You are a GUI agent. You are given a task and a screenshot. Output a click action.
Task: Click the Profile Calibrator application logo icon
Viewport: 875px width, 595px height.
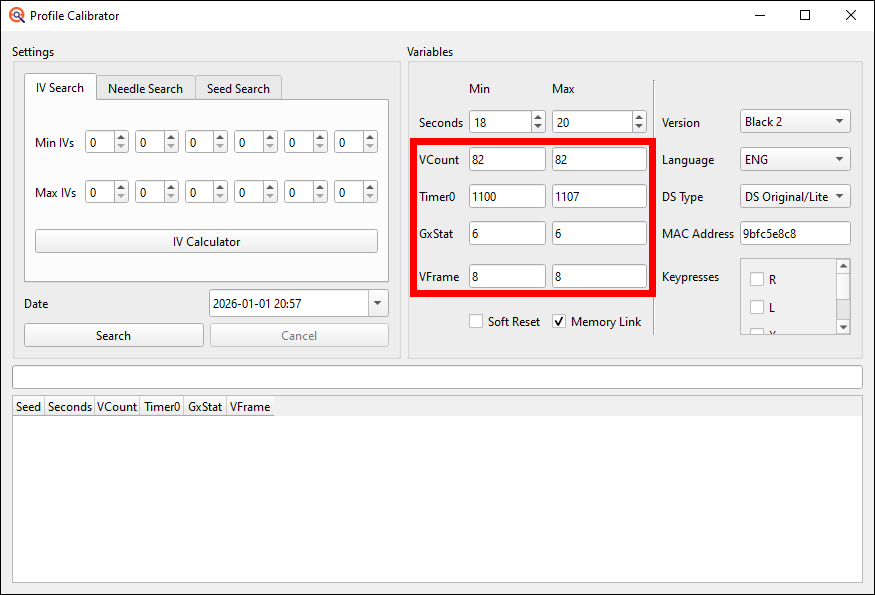14,16
